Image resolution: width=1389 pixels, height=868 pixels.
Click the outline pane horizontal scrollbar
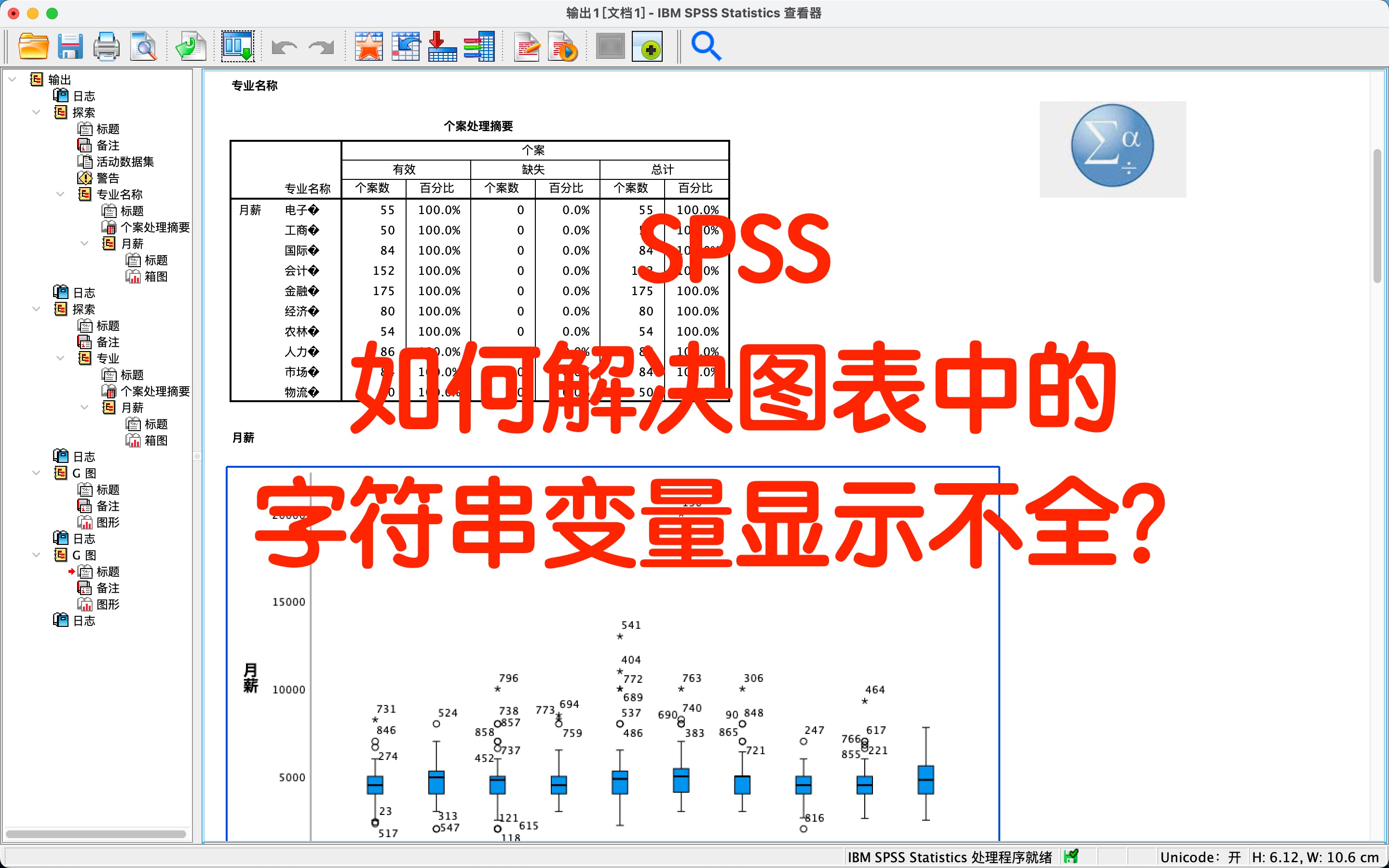point(96,834)
